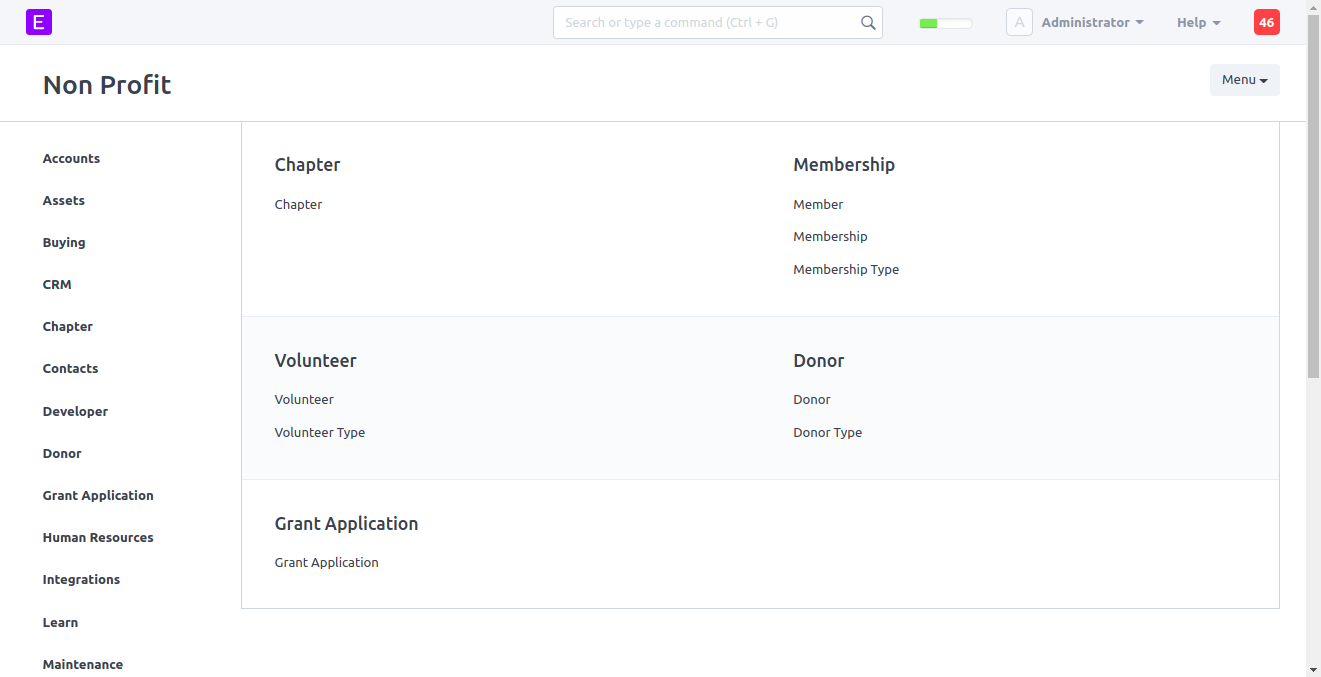This screenshot has height=677, width=1321.
Task: Click the Donor Type link
Action: (827, 433)
